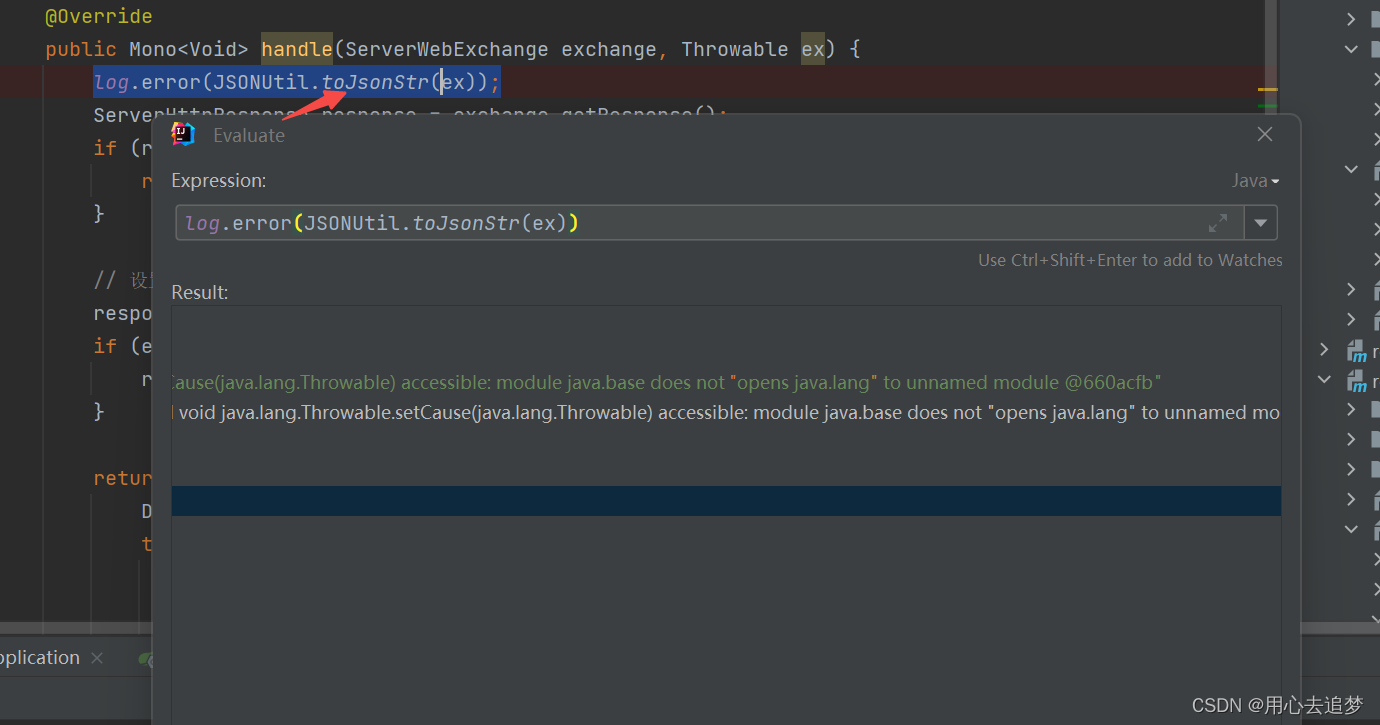Click the green marker on the editor stripe

pyautogui.click(x=1267, y=105)
